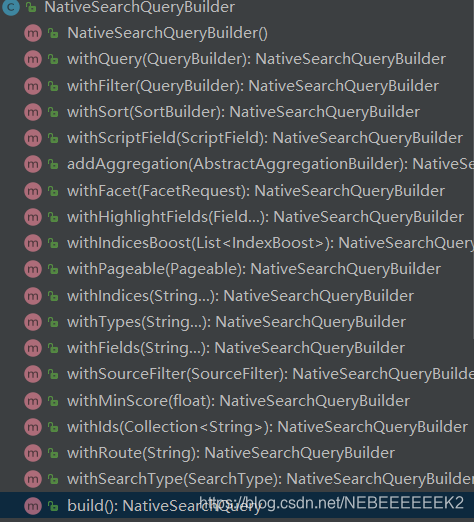Viewport: 474px width, 522px height.
Task: Click the method icon next to withSearchType
Action: pyautogui.click(x=33, y=479)
